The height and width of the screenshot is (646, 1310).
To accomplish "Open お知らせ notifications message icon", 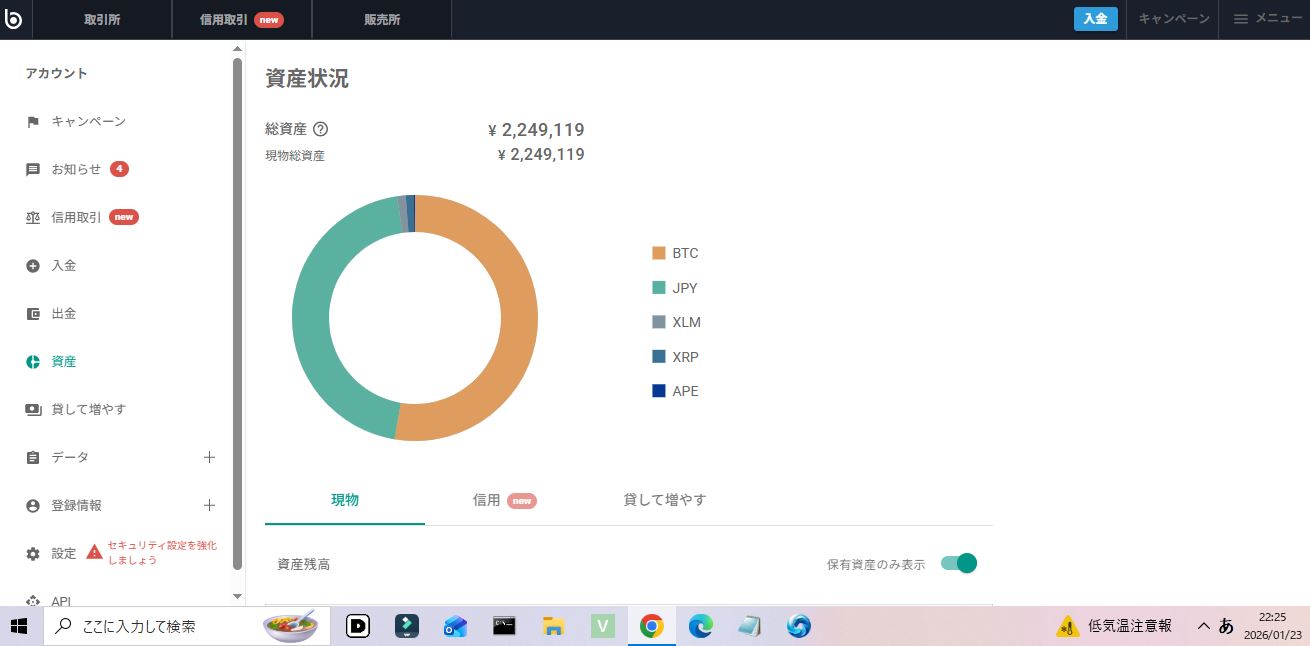I will [x=33, y=170].
